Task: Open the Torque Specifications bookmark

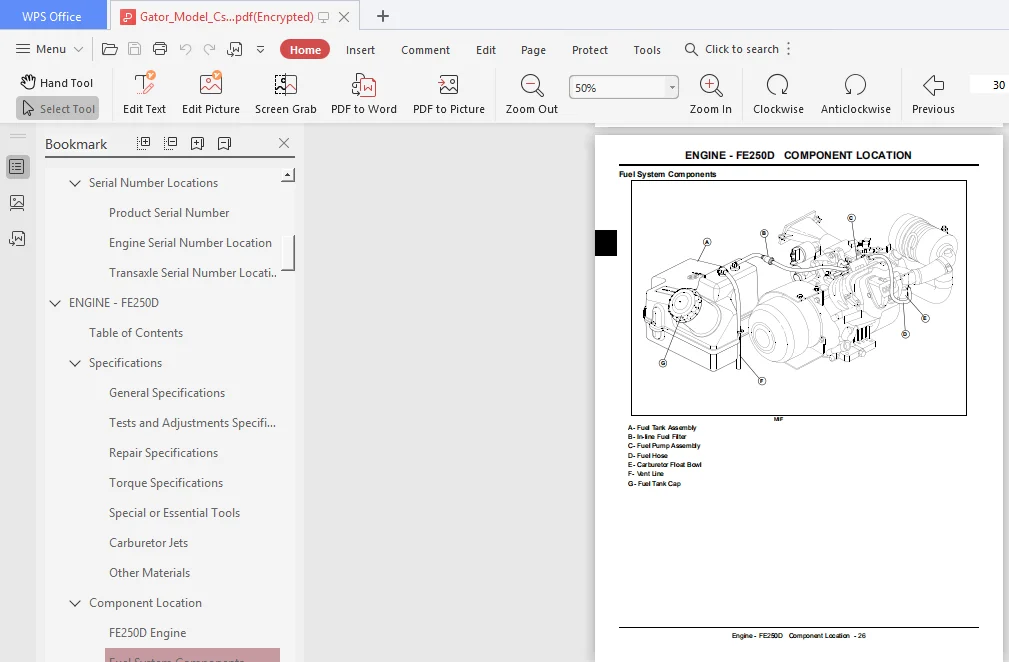Action: tap(165, 483)
